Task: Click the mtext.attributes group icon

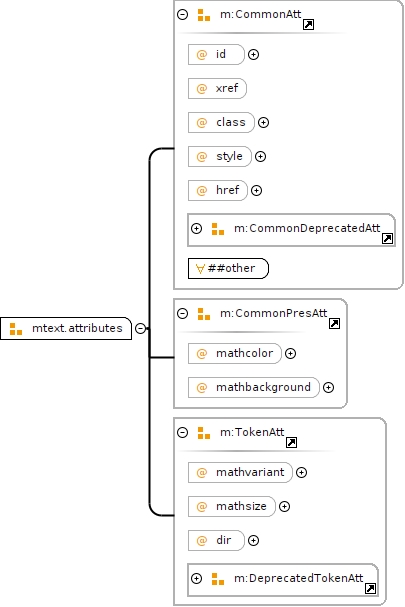Action: point(16,329)
